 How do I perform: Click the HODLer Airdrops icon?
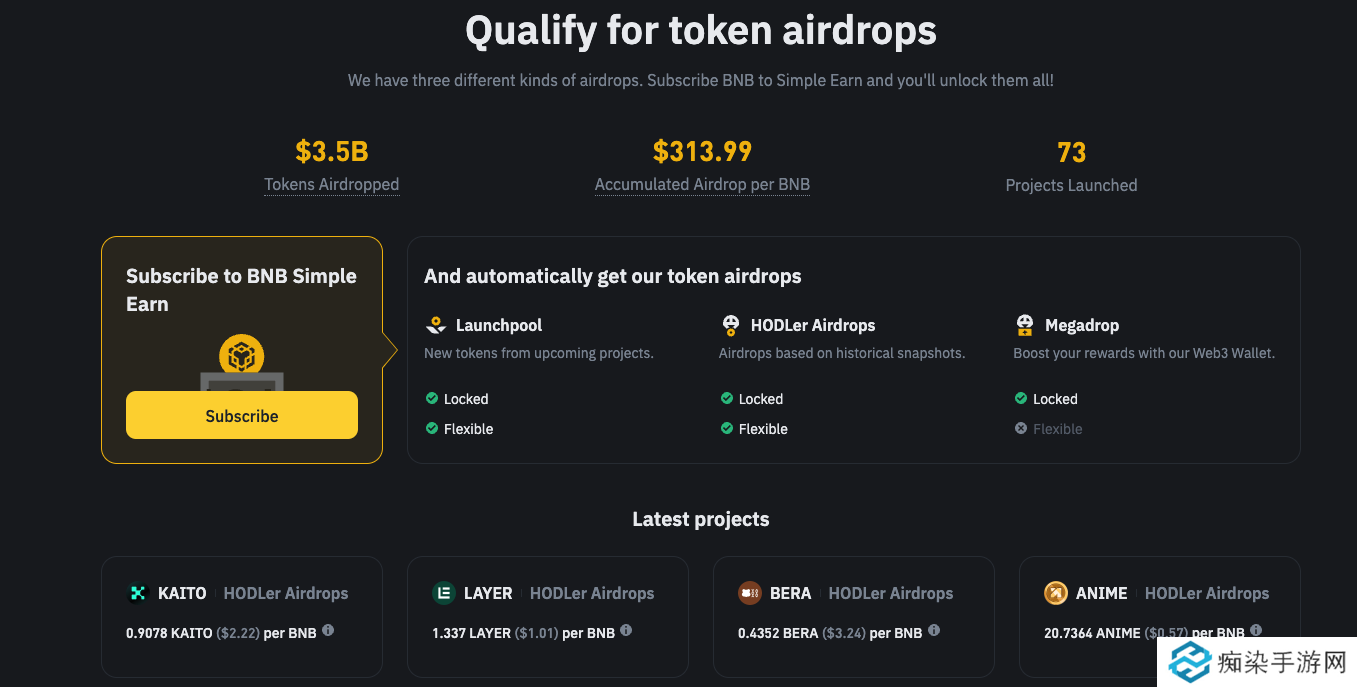point(730,325)
